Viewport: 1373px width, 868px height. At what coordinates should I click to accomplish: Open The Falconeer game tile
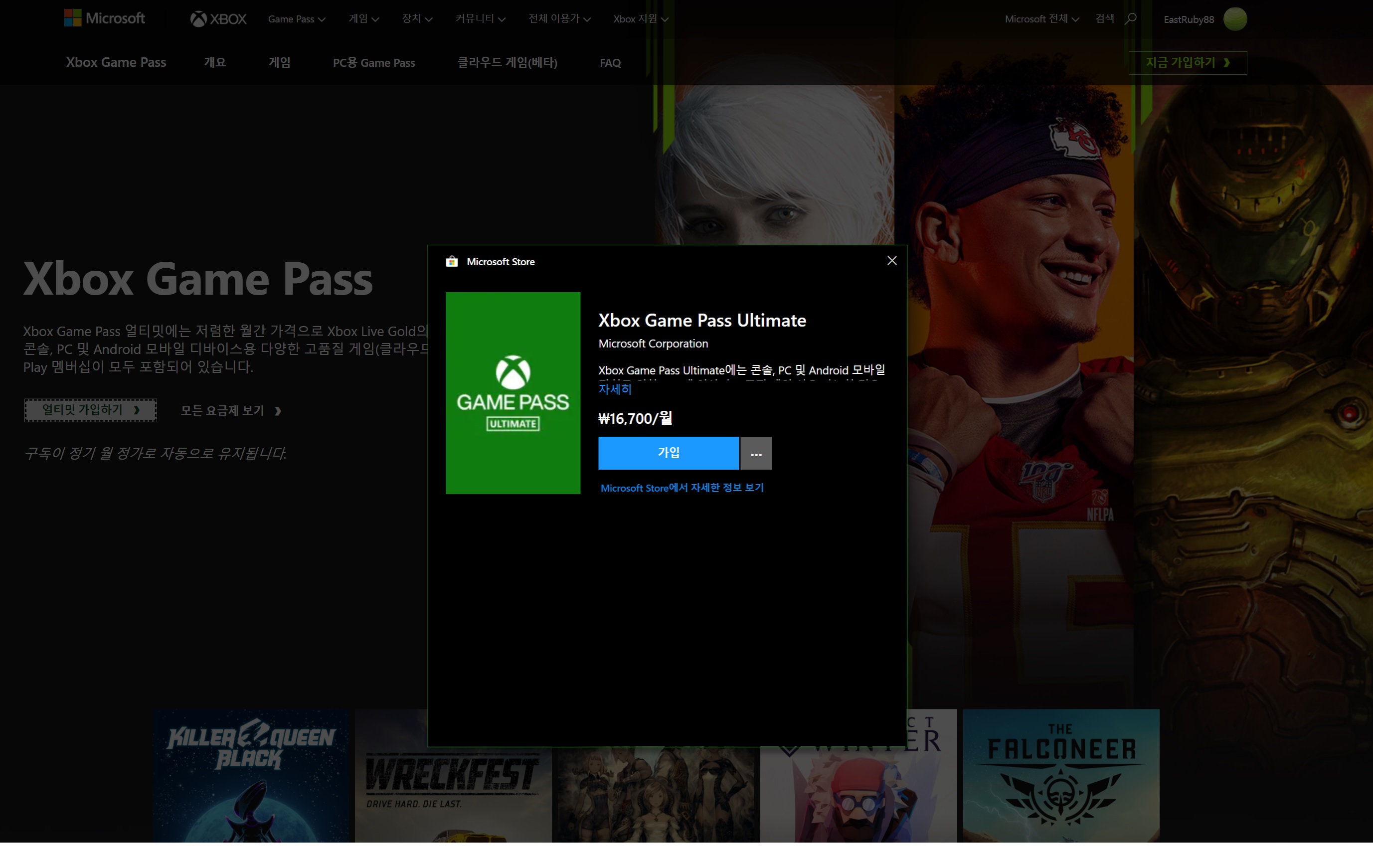point(1061,776)
